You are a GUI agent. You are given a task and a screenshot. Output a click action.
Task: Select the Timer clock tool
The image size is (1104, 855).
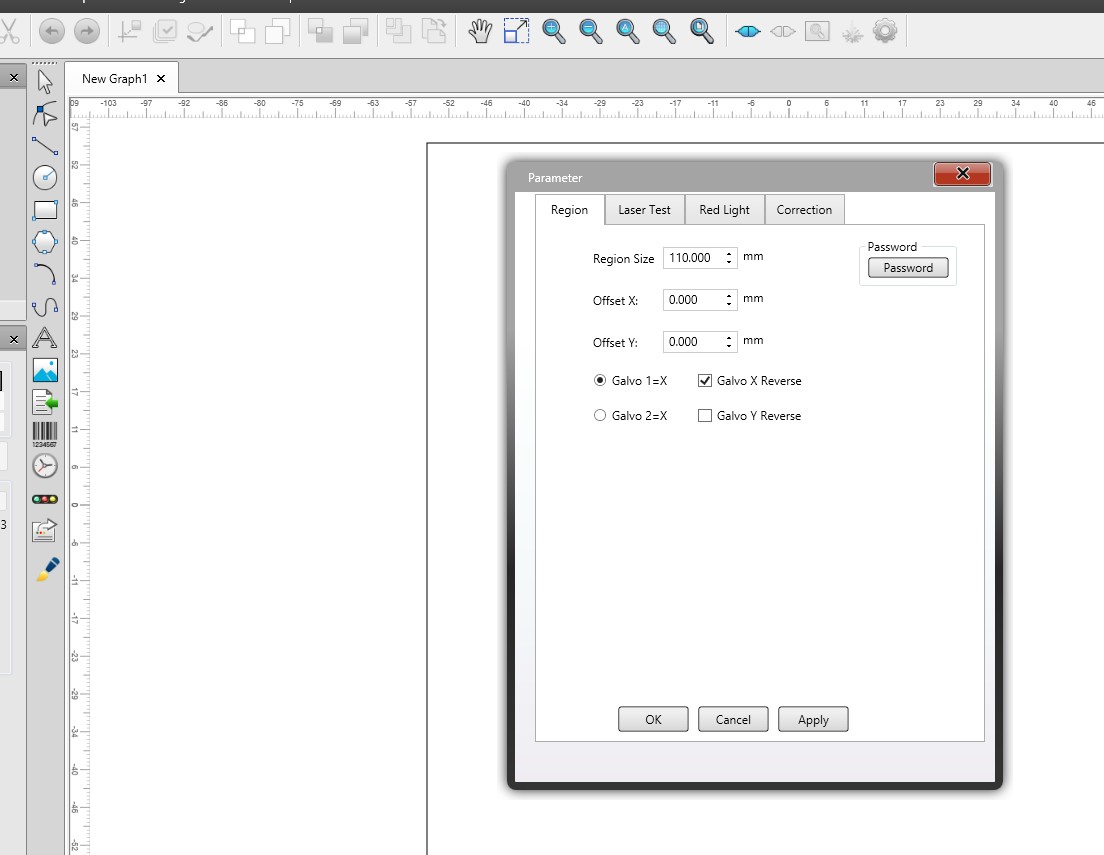(45, 466)
